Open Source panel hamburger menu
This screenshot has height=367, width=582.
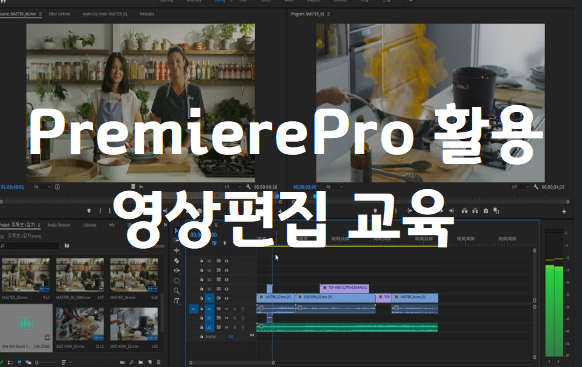click(x=40, y=14)
